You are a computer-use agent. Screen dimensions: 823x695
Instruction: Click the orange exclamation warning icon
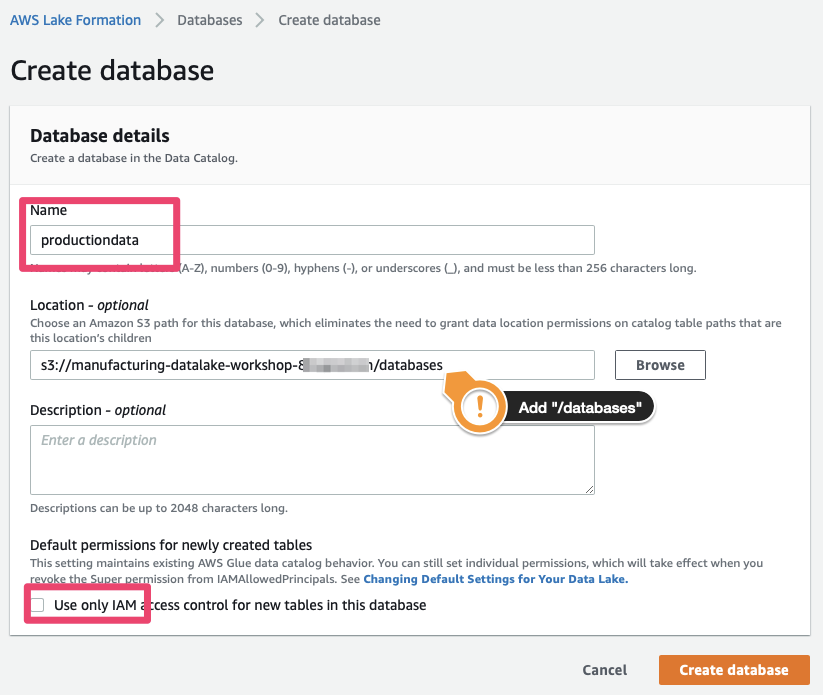tap(480, 407)
